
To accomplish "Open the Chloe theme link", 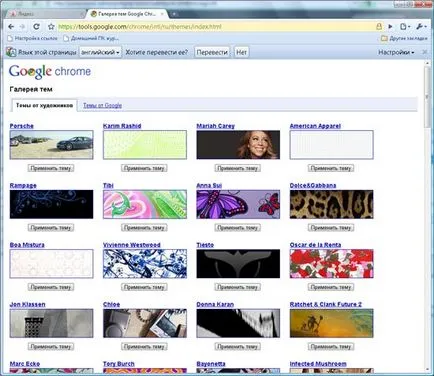I will (x=111, y=304).
